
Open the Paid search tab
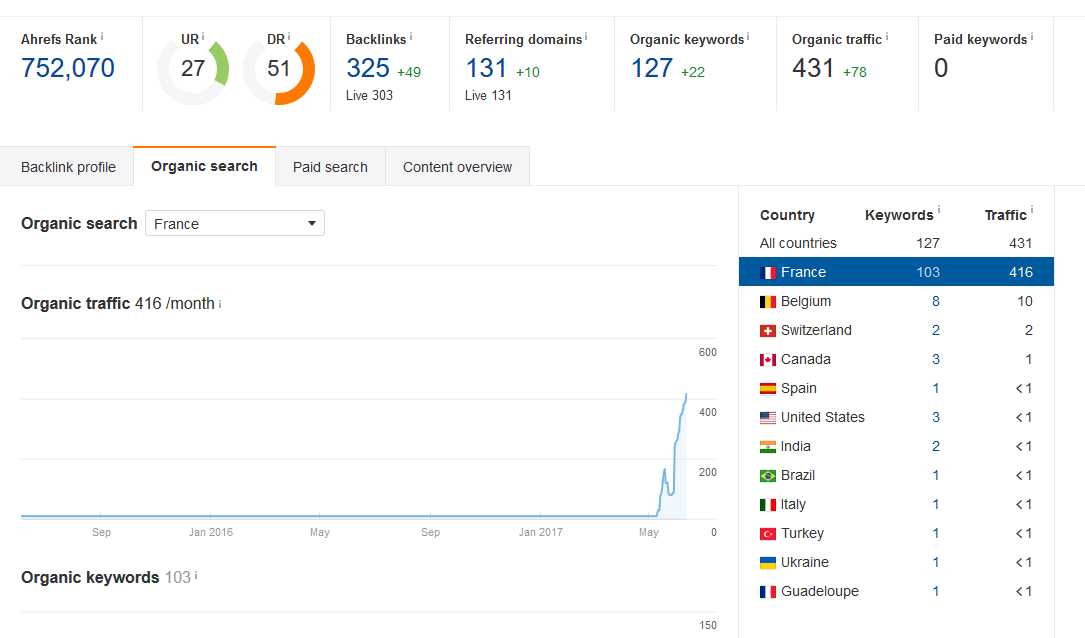(x=330, y=167)
